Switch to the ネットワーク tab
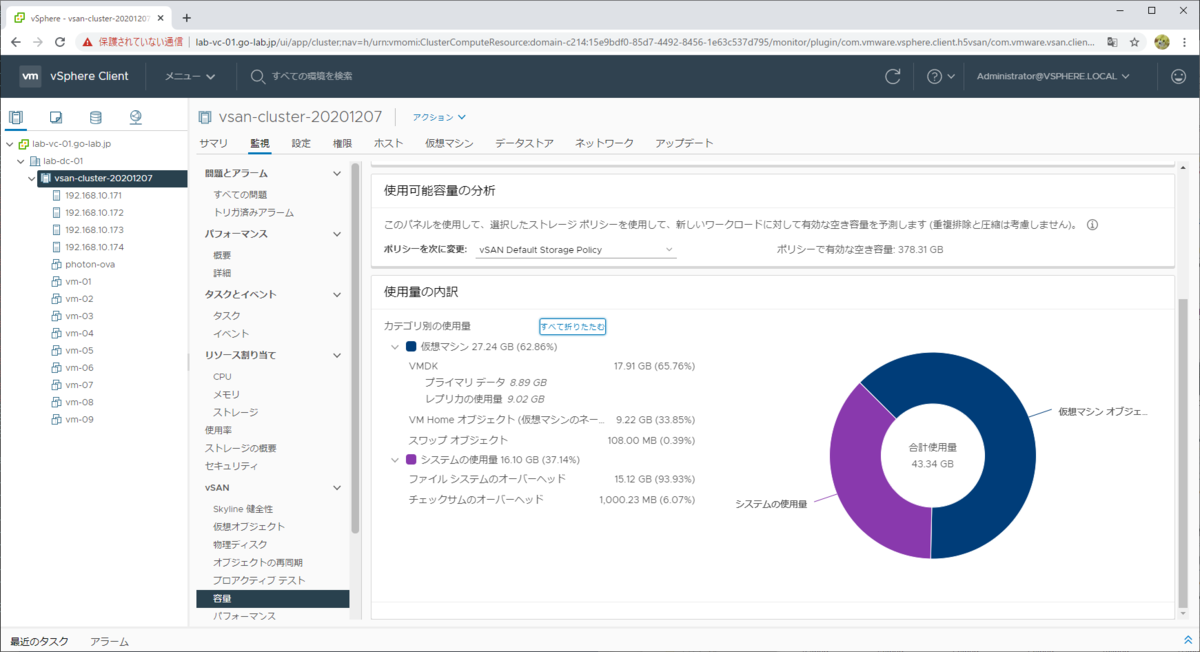 (604, 143)
